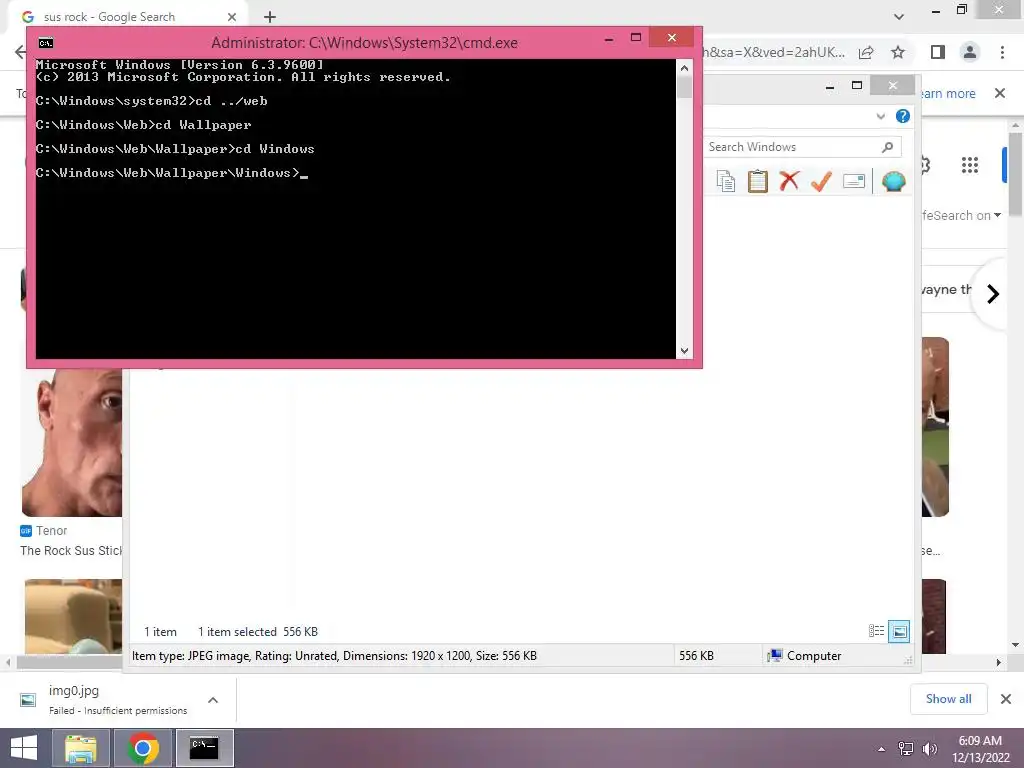
Task: Click Chrome back navigation arrow
Action: point(20,52)
